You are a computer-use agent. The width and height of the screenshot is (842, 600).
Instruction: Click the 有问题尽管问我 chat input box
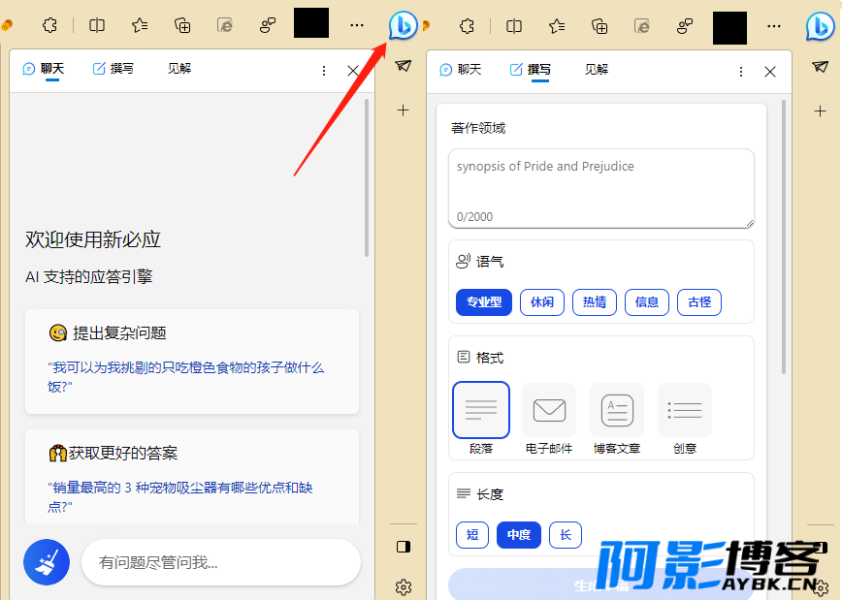coord(220,562)
